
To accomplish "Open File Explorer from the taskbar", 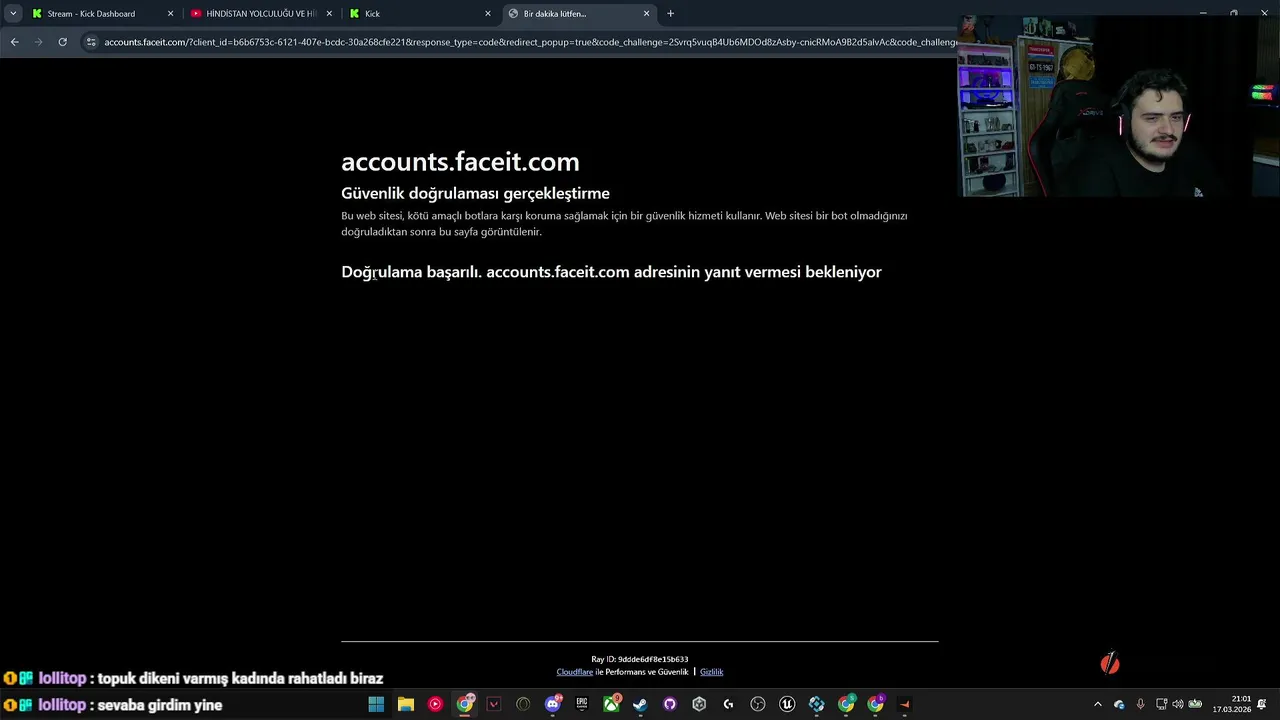I will point(406,704).
